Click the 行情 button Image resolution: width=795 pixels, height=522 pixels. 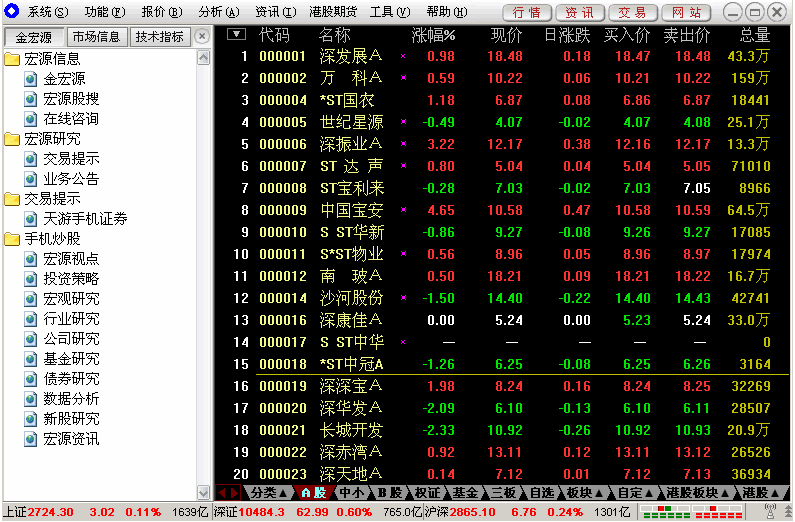526,12
